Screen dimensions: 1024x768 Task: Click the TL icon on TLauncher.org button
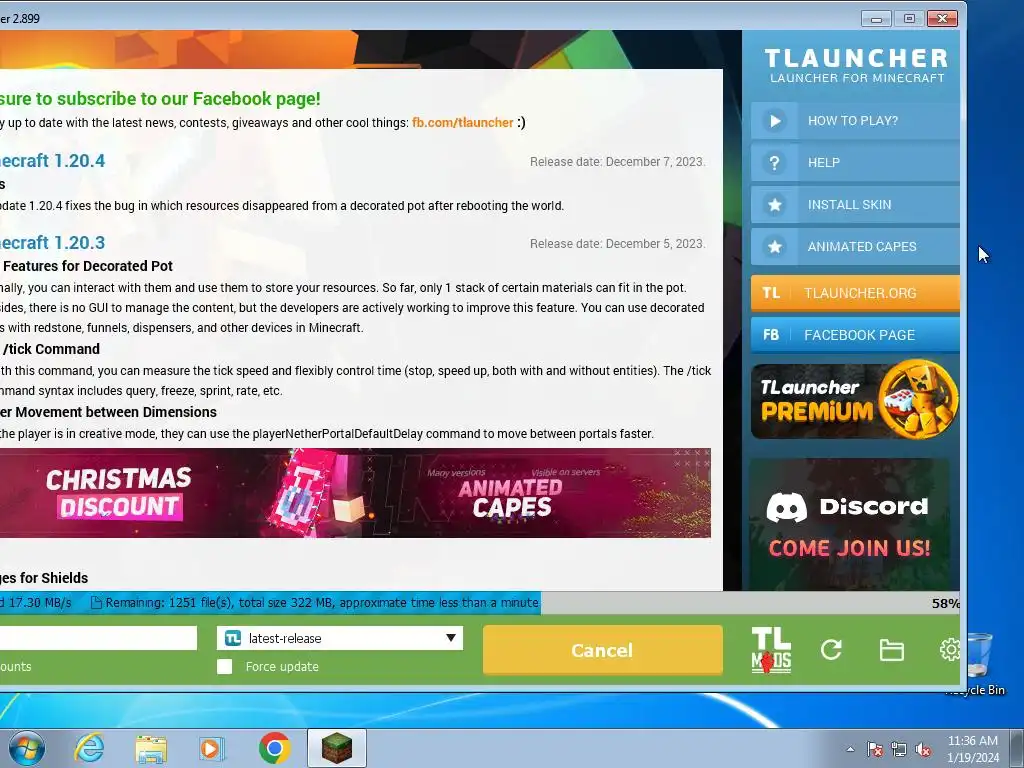(771, 293)
